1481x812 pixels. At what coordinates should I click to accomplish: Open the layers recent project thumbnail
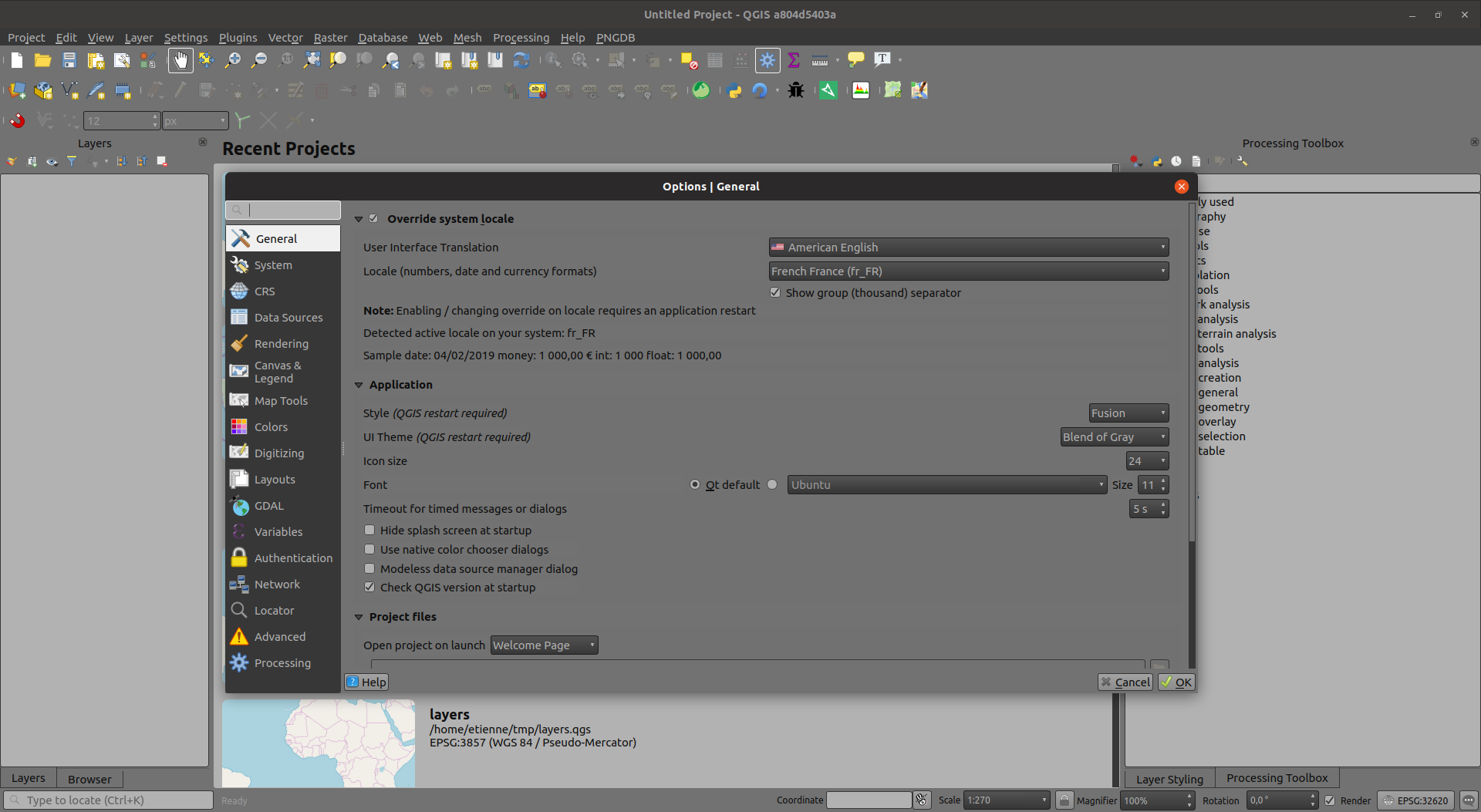[319, 743]
